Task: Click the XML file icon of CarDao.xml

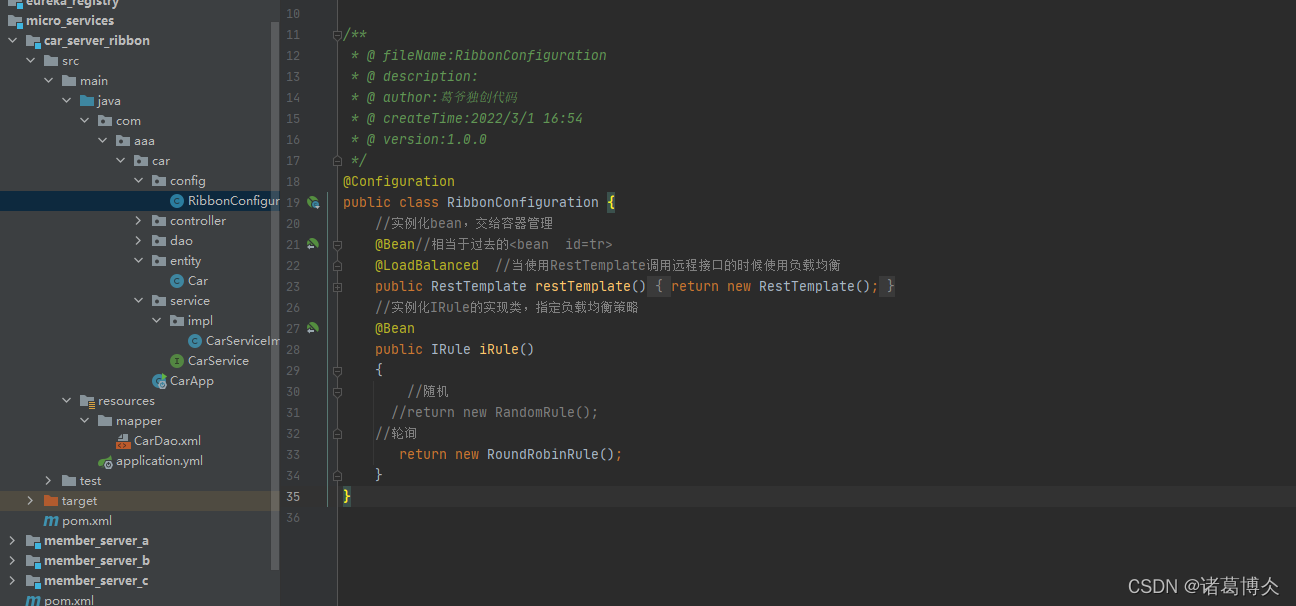Action: pos(123,441)
